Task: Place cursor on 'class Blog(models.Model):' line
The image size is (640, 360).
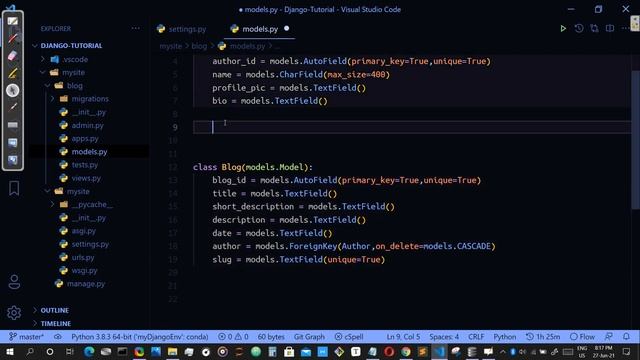Action: pyautogui.click(x=253, y=167)
